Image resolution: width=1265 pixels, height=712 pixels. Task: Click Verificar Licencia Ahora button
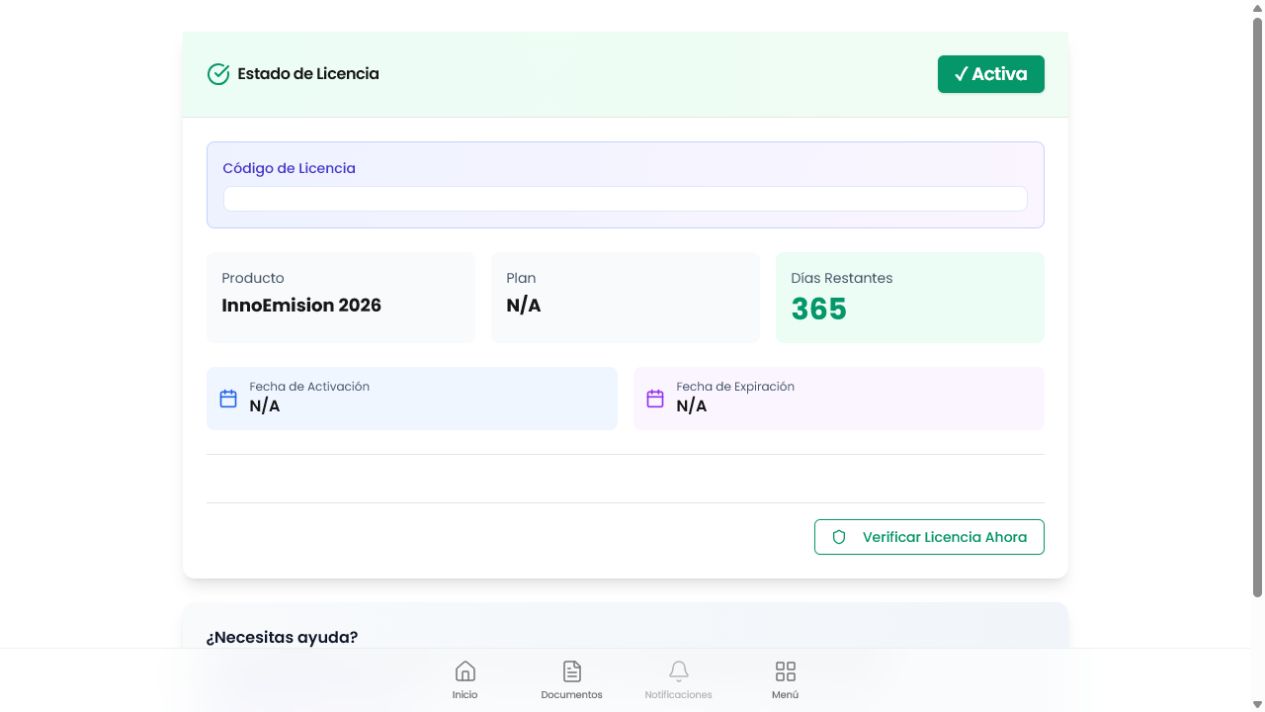click(929, 537)
